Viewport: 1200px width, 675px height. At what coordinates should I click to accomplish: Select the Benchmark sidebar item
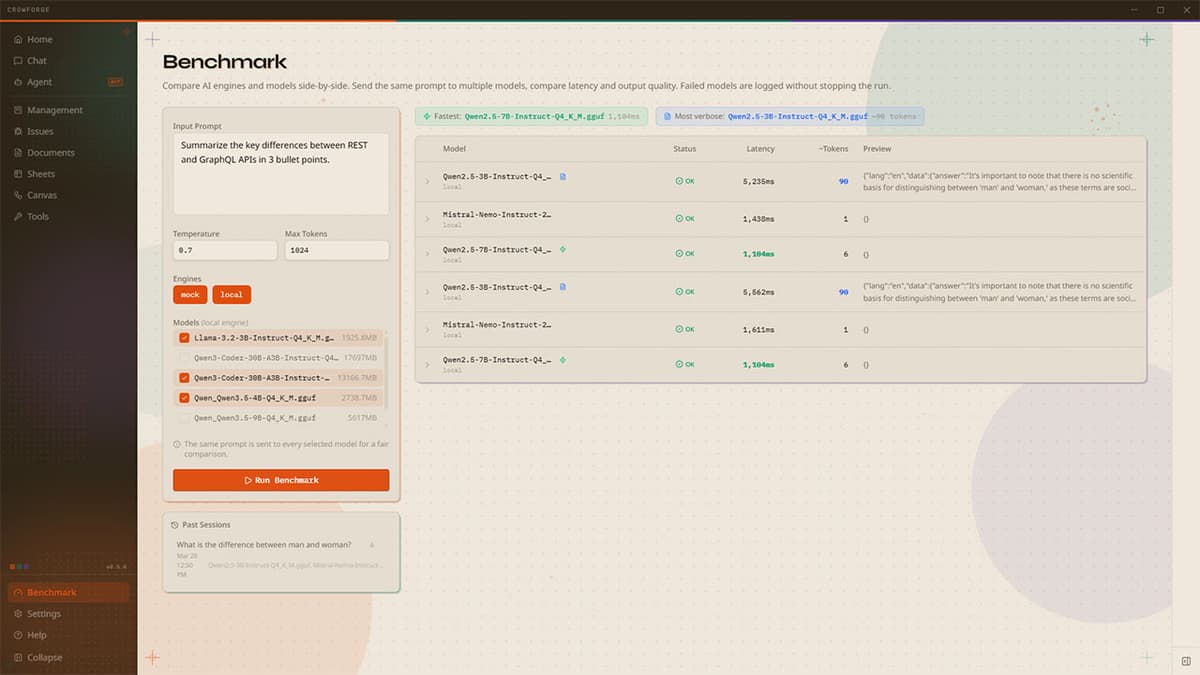pos(68,593)
